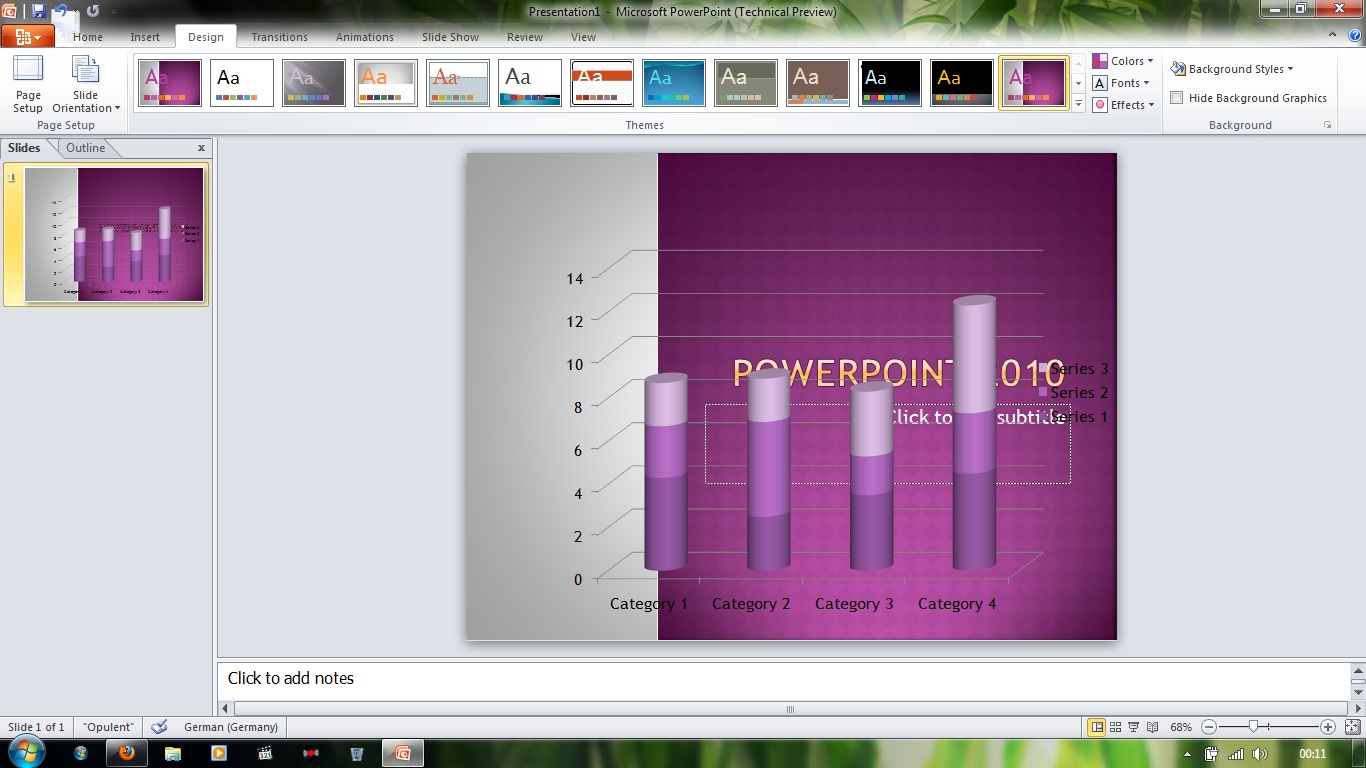Click the notes area to add notes
1366x768 pixels.
[x=783, y=679]
